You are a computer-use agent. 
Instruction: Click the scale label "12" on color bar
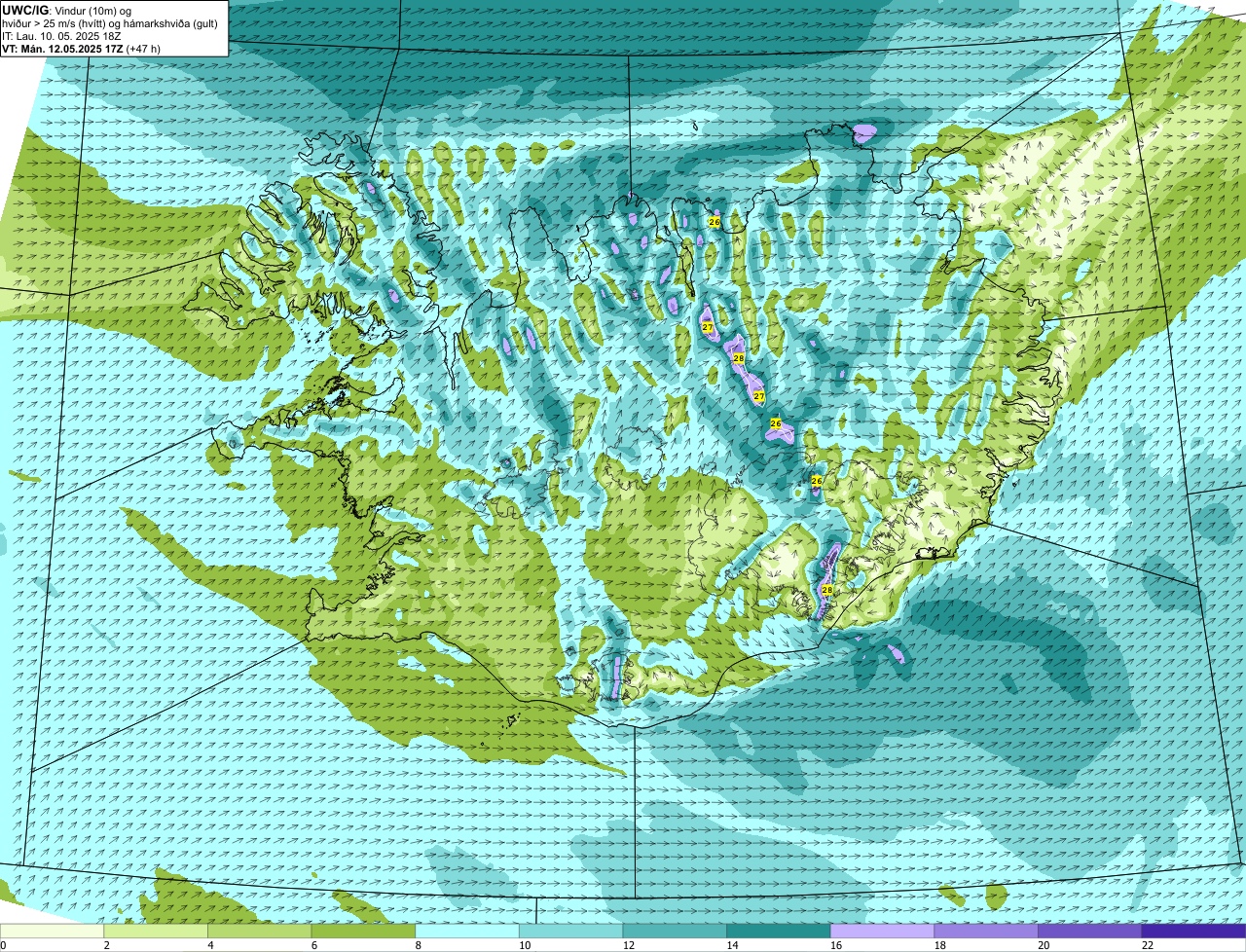[629, 945]
